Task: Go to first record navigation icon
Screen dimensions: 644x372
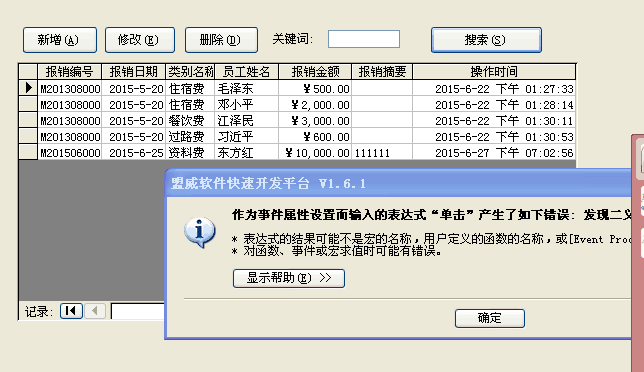Action: [x=71, y=311]
